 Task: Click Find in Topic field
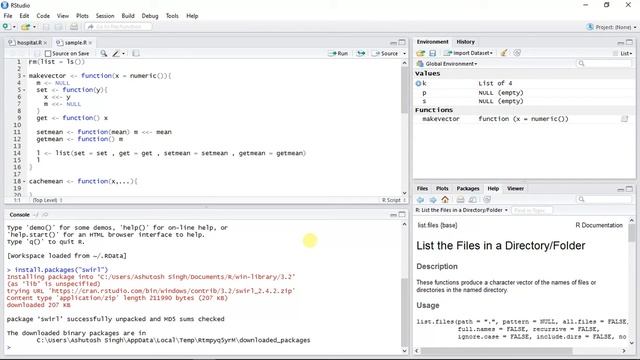532,210
